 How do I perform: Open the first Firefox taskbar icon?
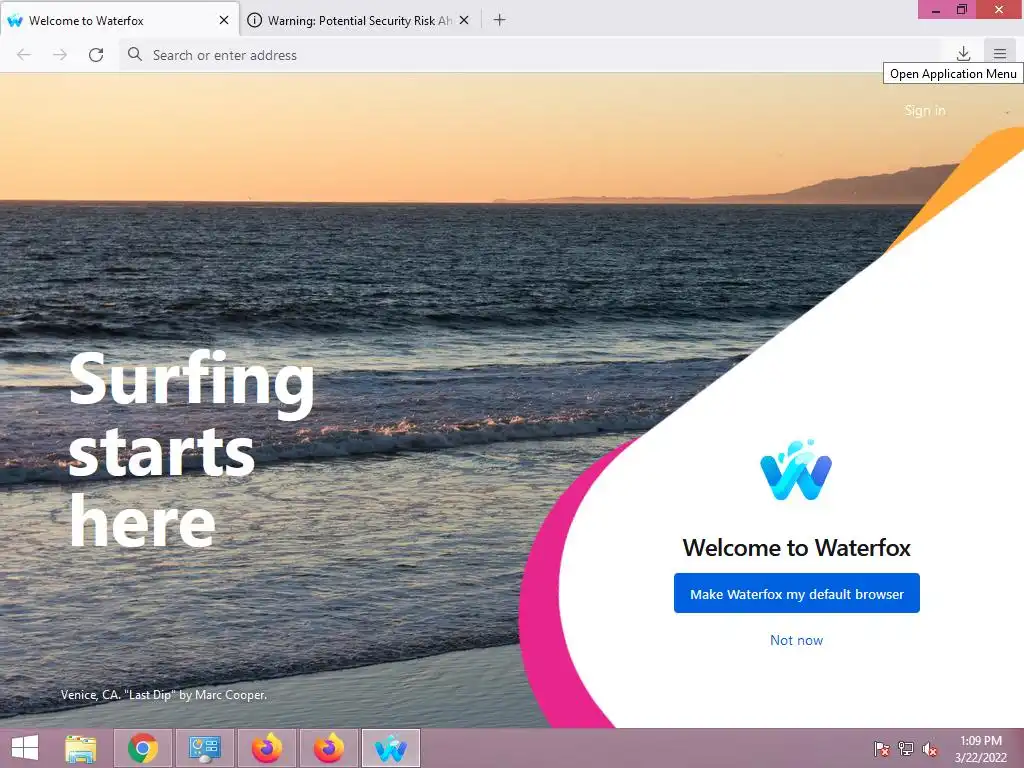[267, 748]
